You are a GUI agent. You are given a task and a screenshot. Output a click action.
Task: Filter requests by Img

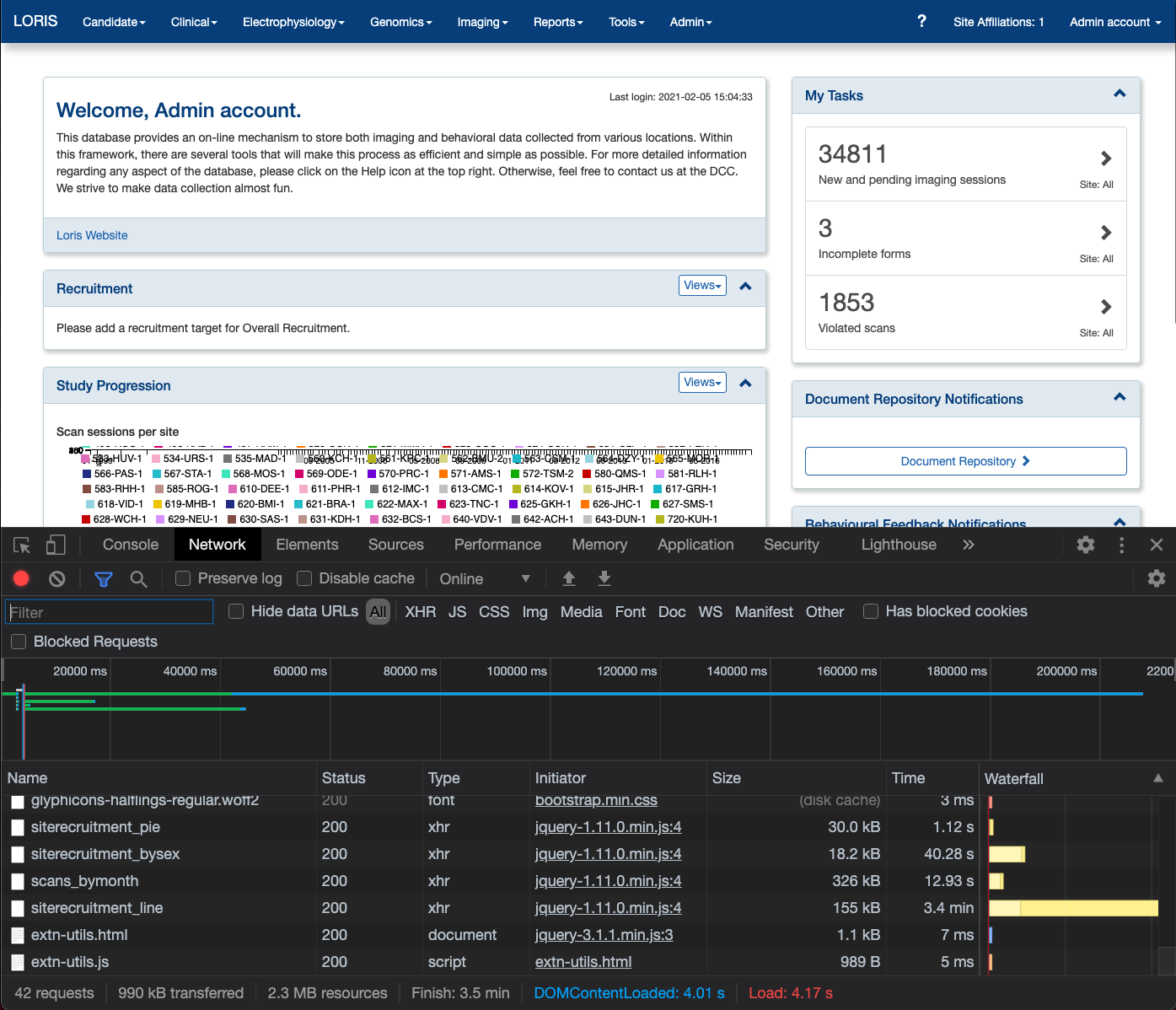(x=535, y=612)
